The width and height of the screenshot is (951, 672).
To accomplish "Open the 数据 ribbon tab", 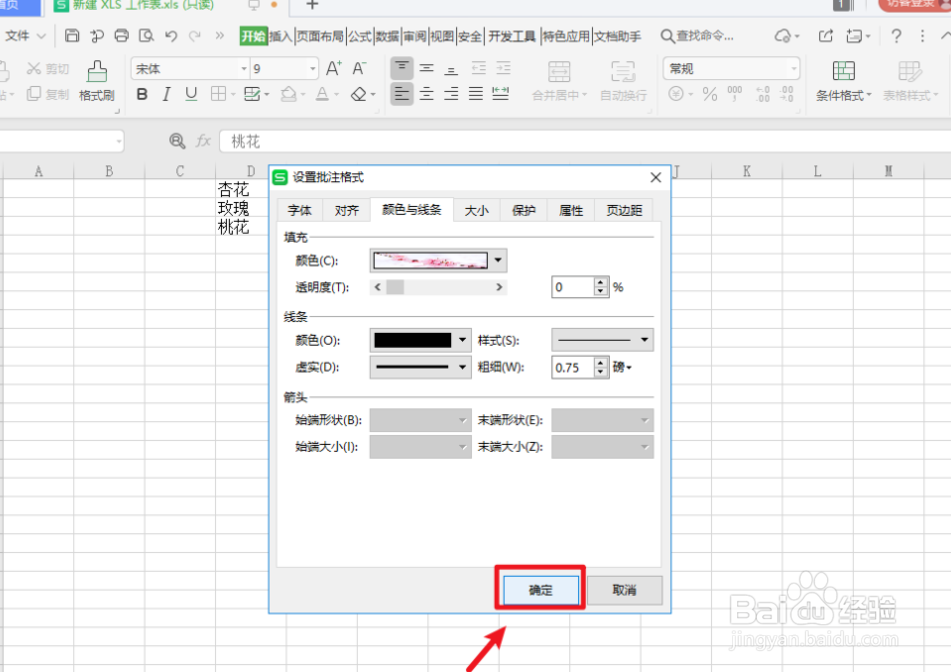I will pyautogui.click(x=387, y=36).
